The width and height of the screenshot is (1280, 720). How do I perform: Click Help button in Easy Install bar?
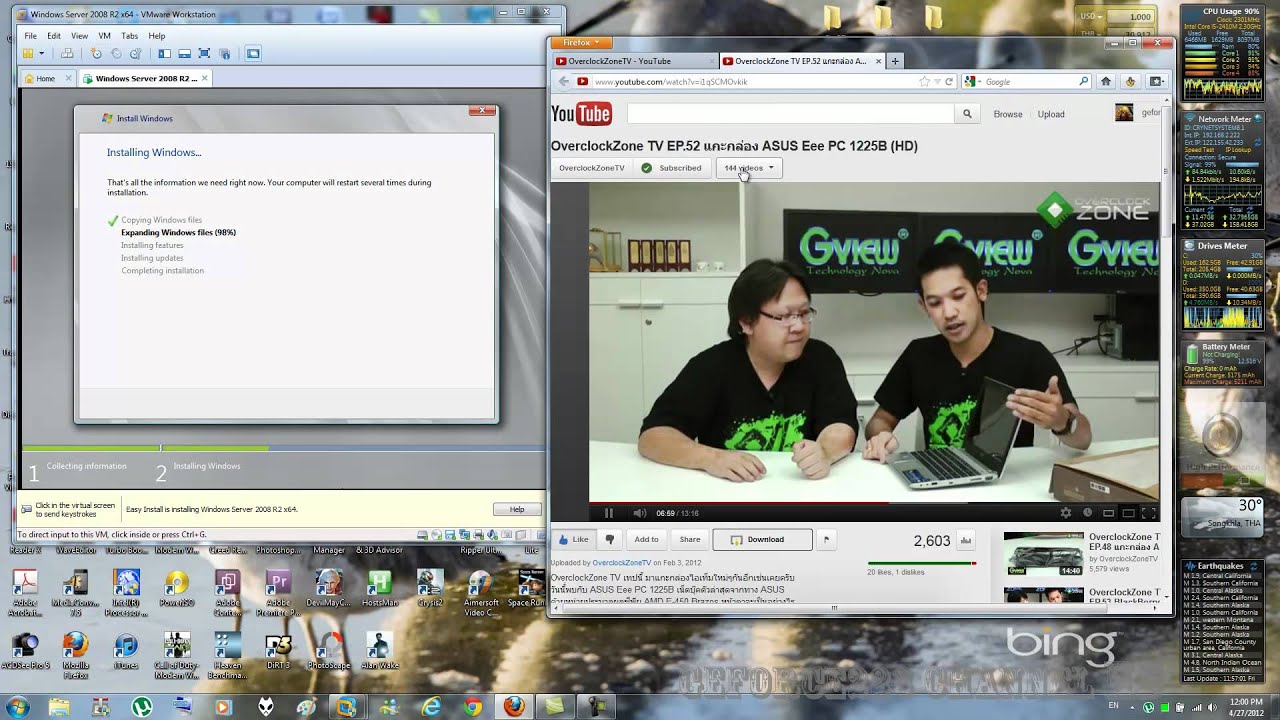(517, 509)
